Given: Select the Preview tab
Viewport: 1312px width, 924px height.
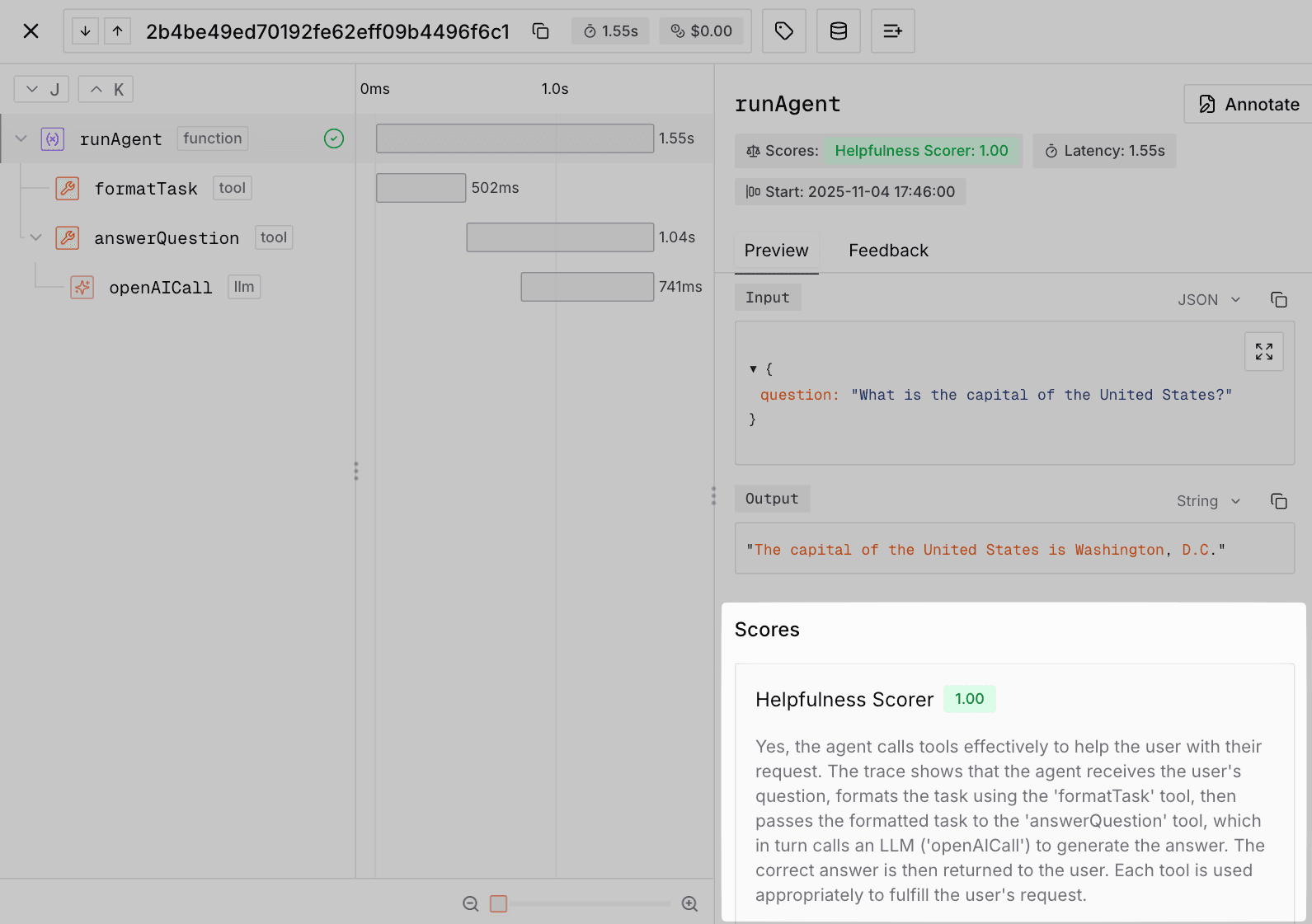Looking at the screenshot, I should click(x=776, y=251).
